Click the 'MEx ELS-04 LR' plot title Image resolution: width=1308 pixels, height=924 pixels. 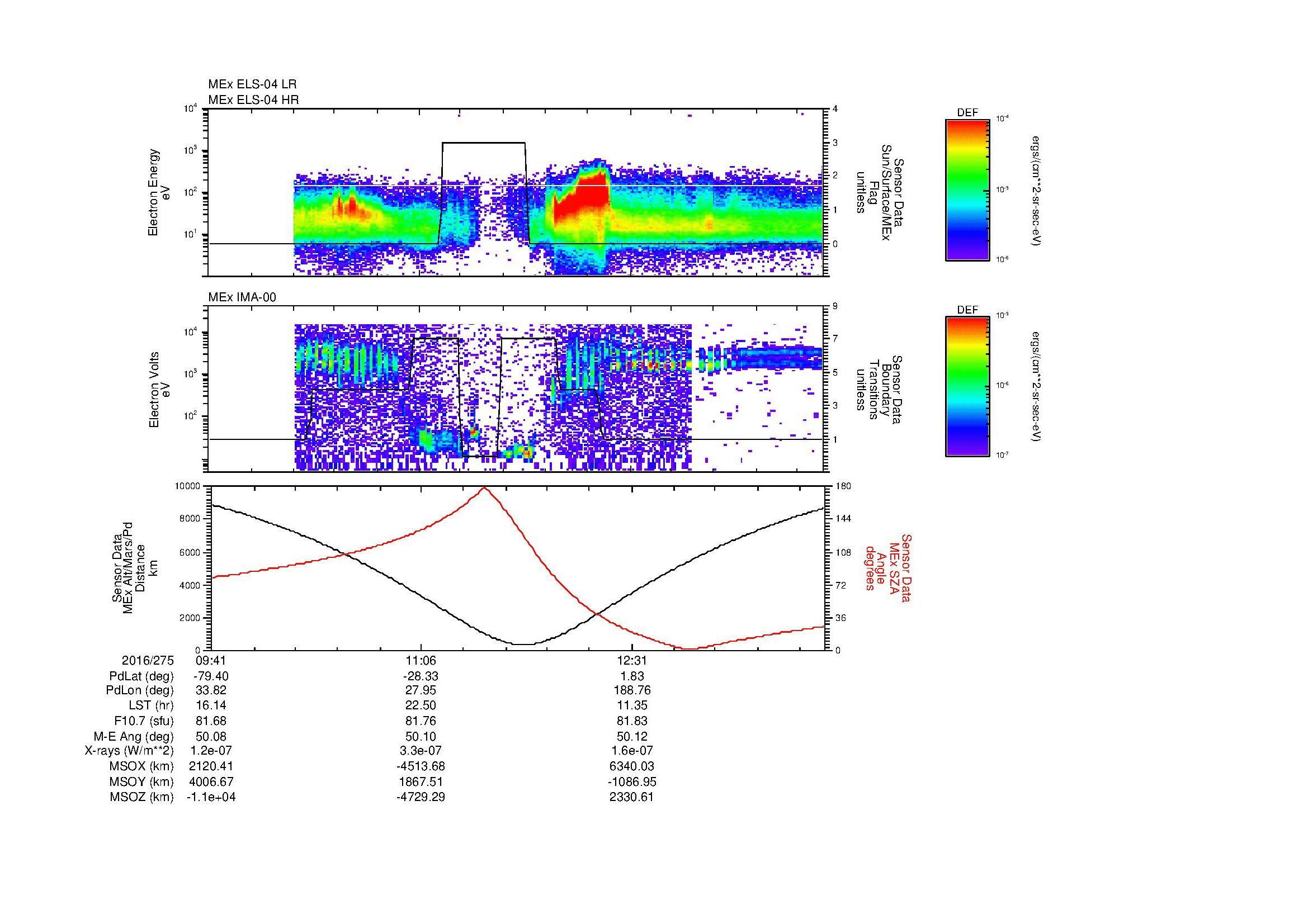252,84
